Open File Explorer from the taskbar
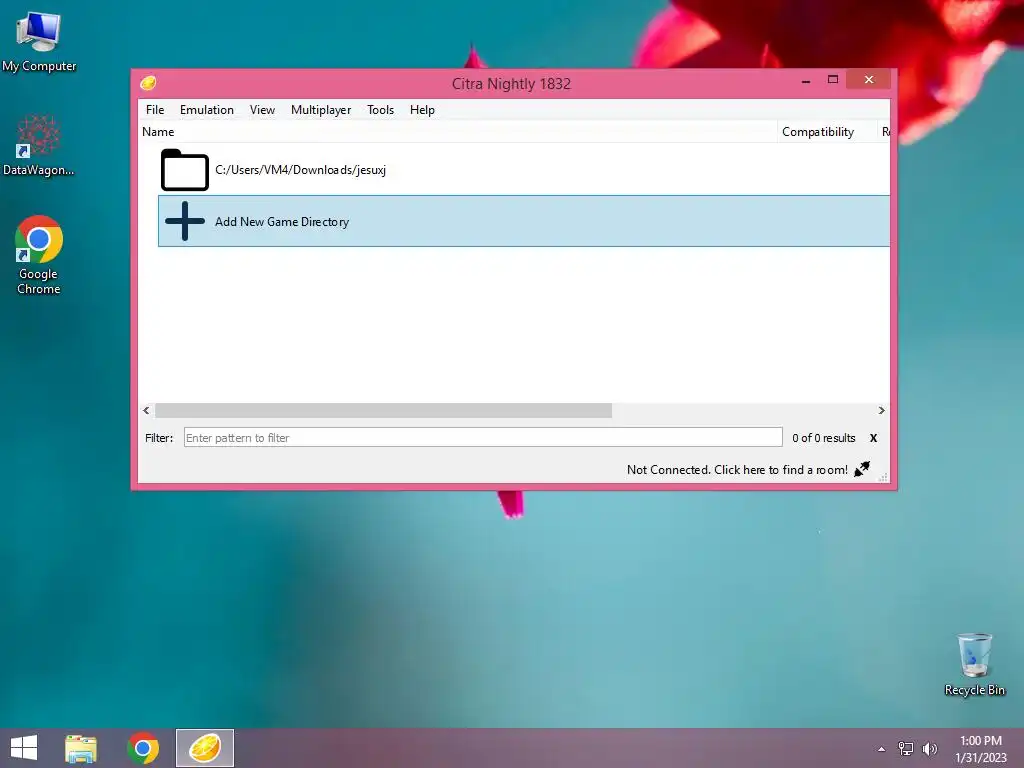The image size is (1024, 768). click(81, 748)
